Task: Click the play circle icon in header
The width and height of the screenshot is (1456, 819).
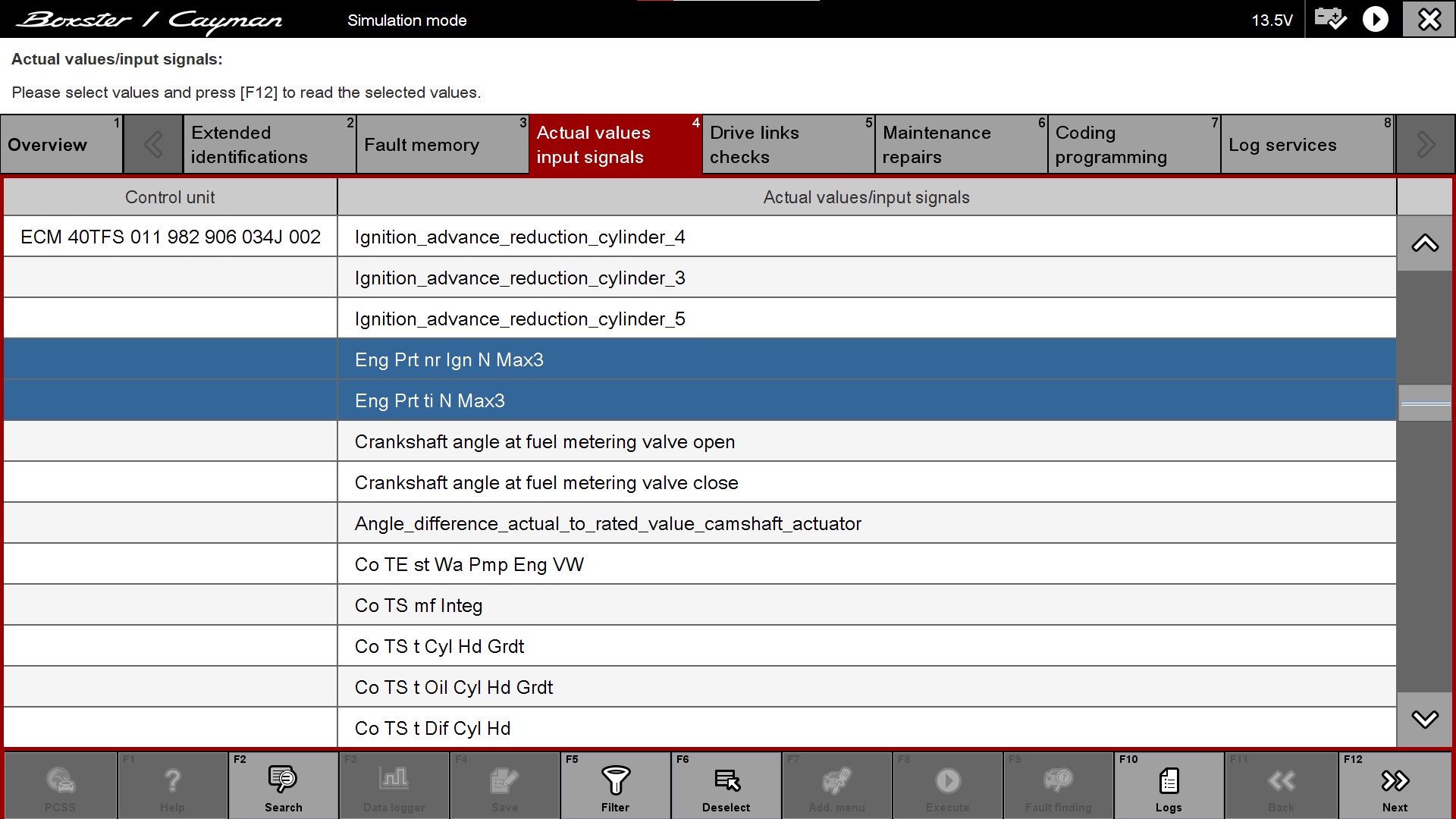Action: point(1375,19)
